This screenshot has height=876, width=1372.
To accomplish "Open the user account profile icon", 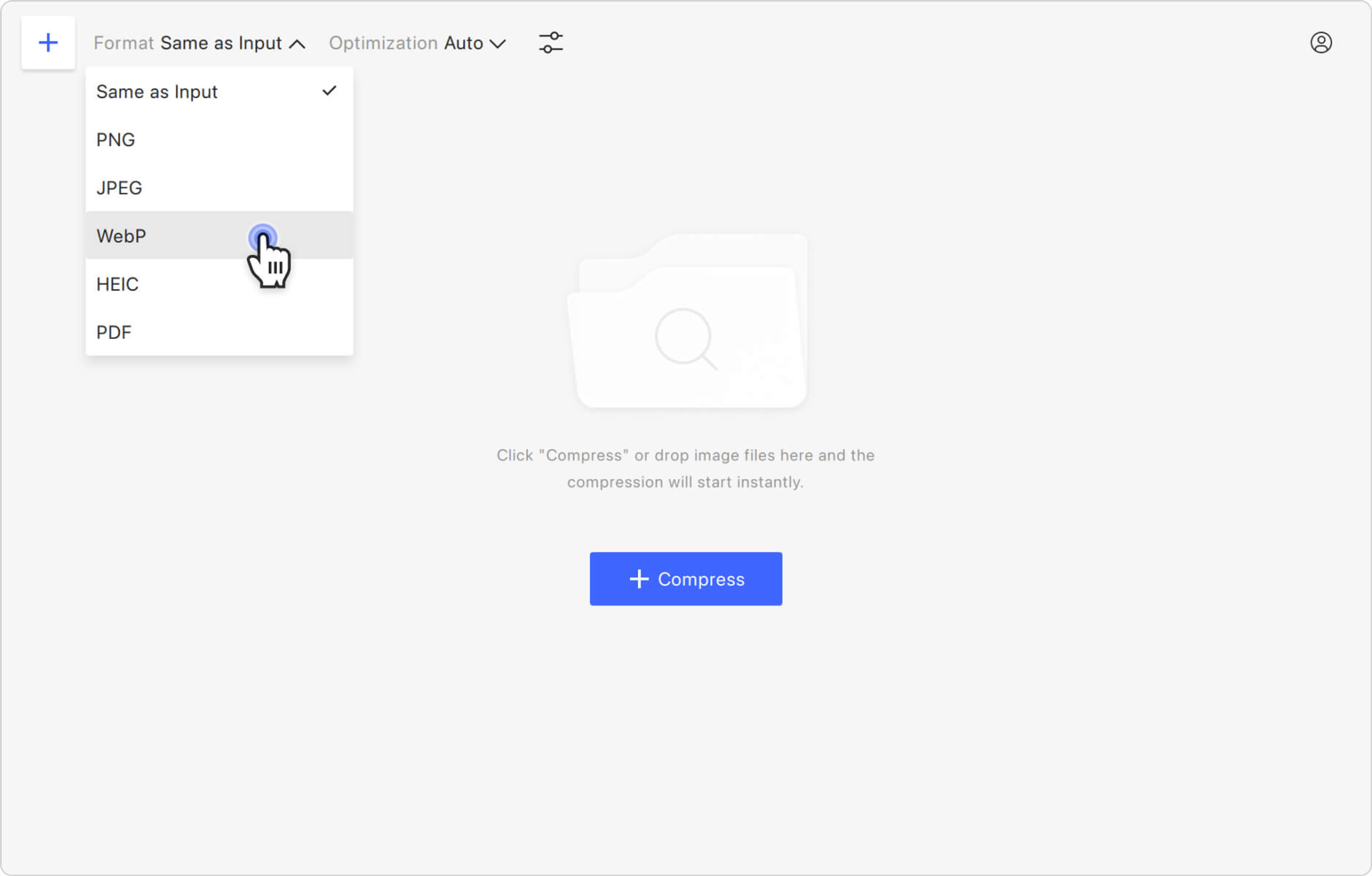I will pyautogui.click(x=1320, y=43).
